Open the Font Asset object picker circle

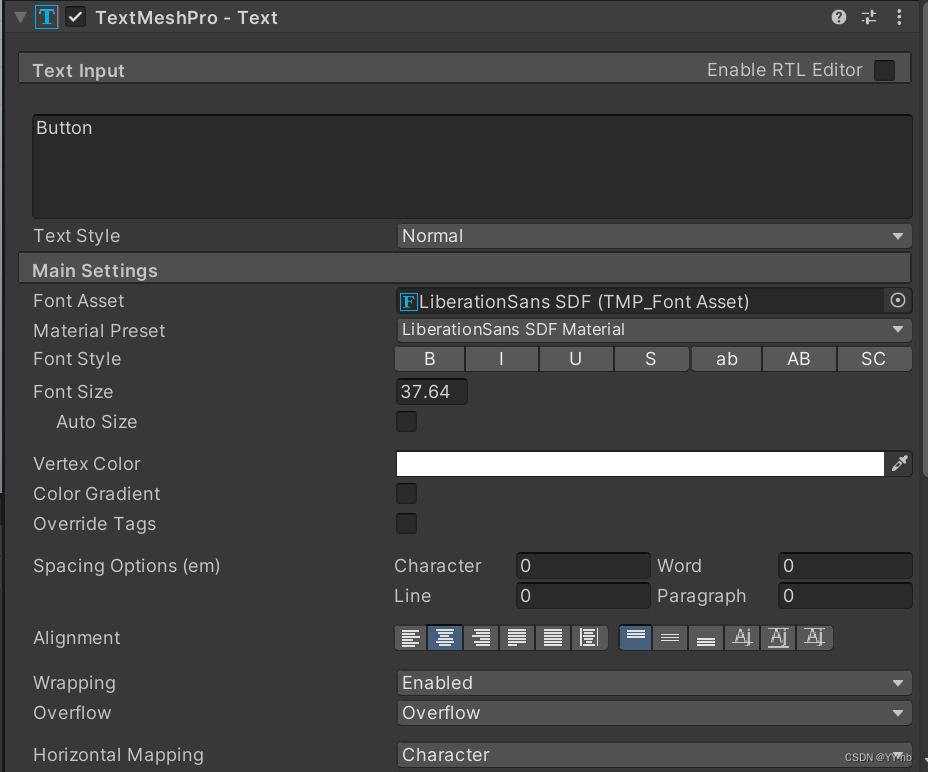(897, 300)
